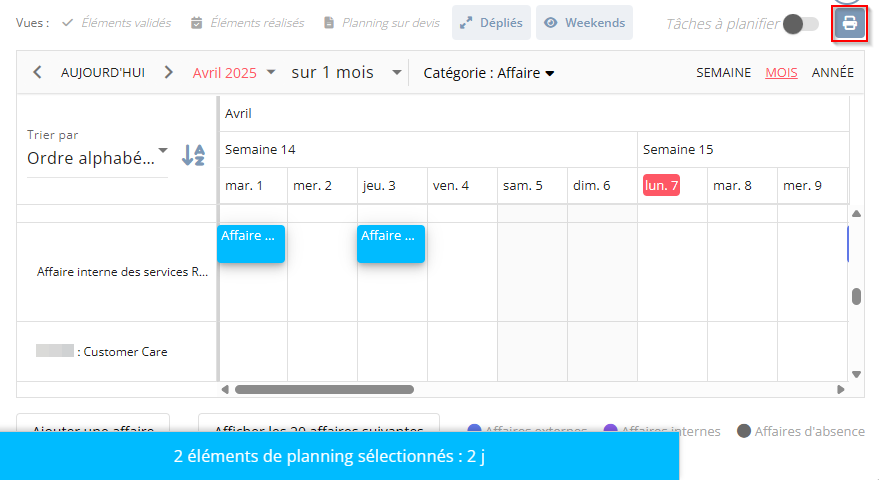Toggle the Tâches à planifier switch
Screen dimensions: 879x480
click(x=801, y=24)
